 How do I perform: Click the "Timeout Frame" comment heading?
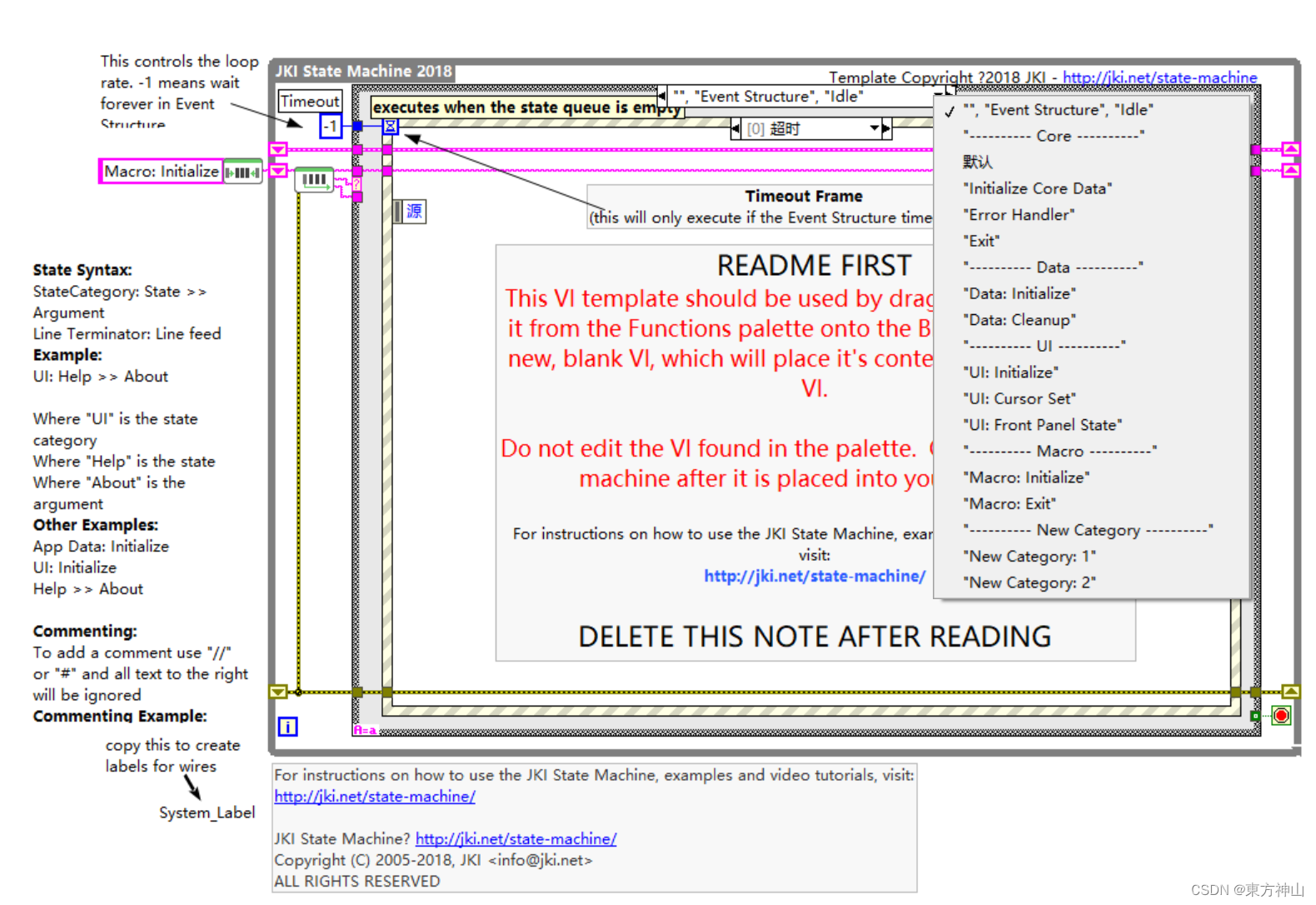804,196
